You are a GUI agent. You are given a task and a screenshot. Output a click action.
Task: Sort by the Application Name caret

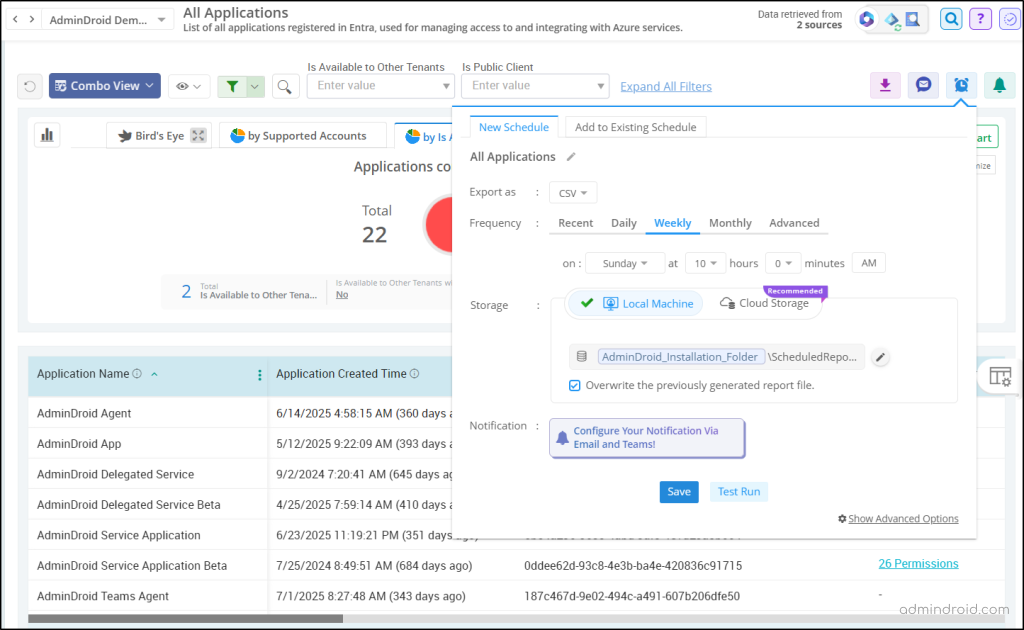[154, 374]
